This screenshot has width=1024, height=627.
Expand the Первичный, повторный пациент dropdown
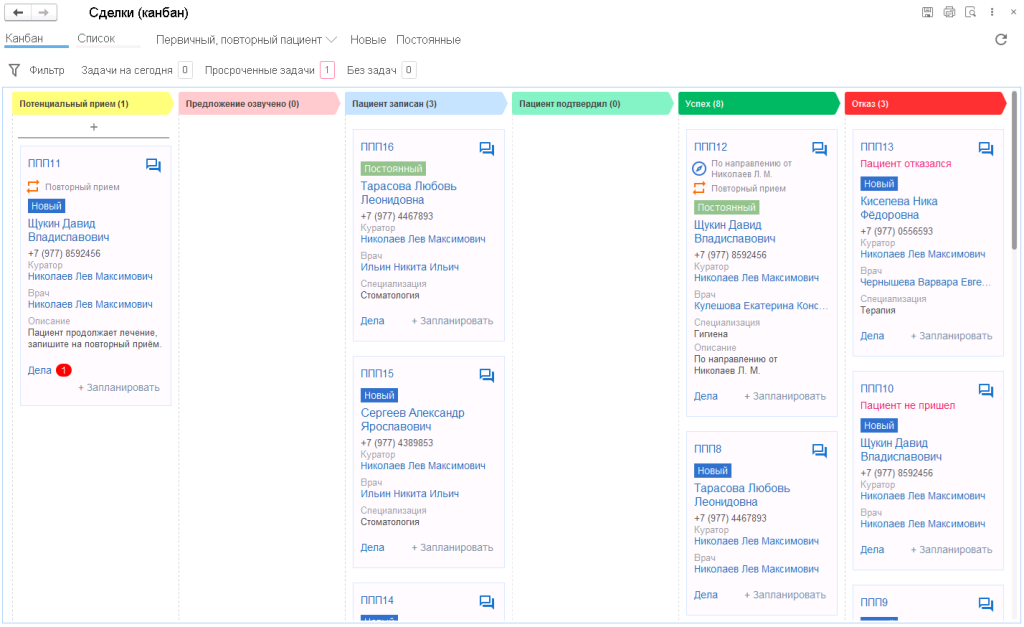point(246,40)
